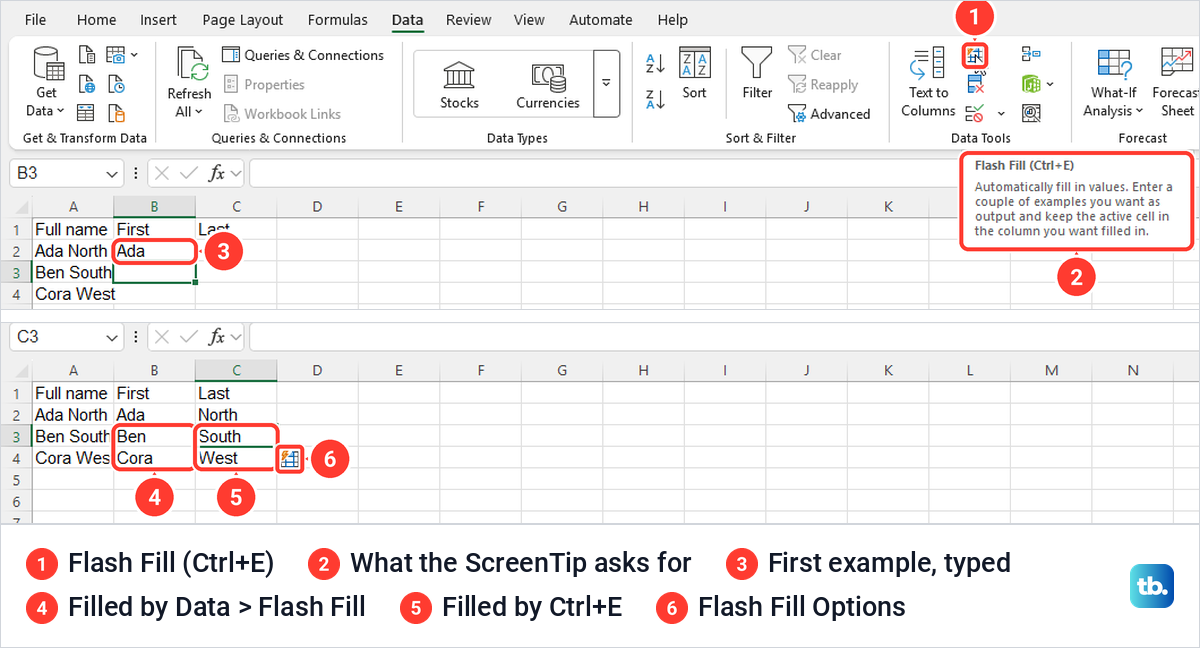Image resolution: width=1200 pixels, height=648 pixels.
Task: Click the From Web globe icon
Action: click(x=87, y=84)
